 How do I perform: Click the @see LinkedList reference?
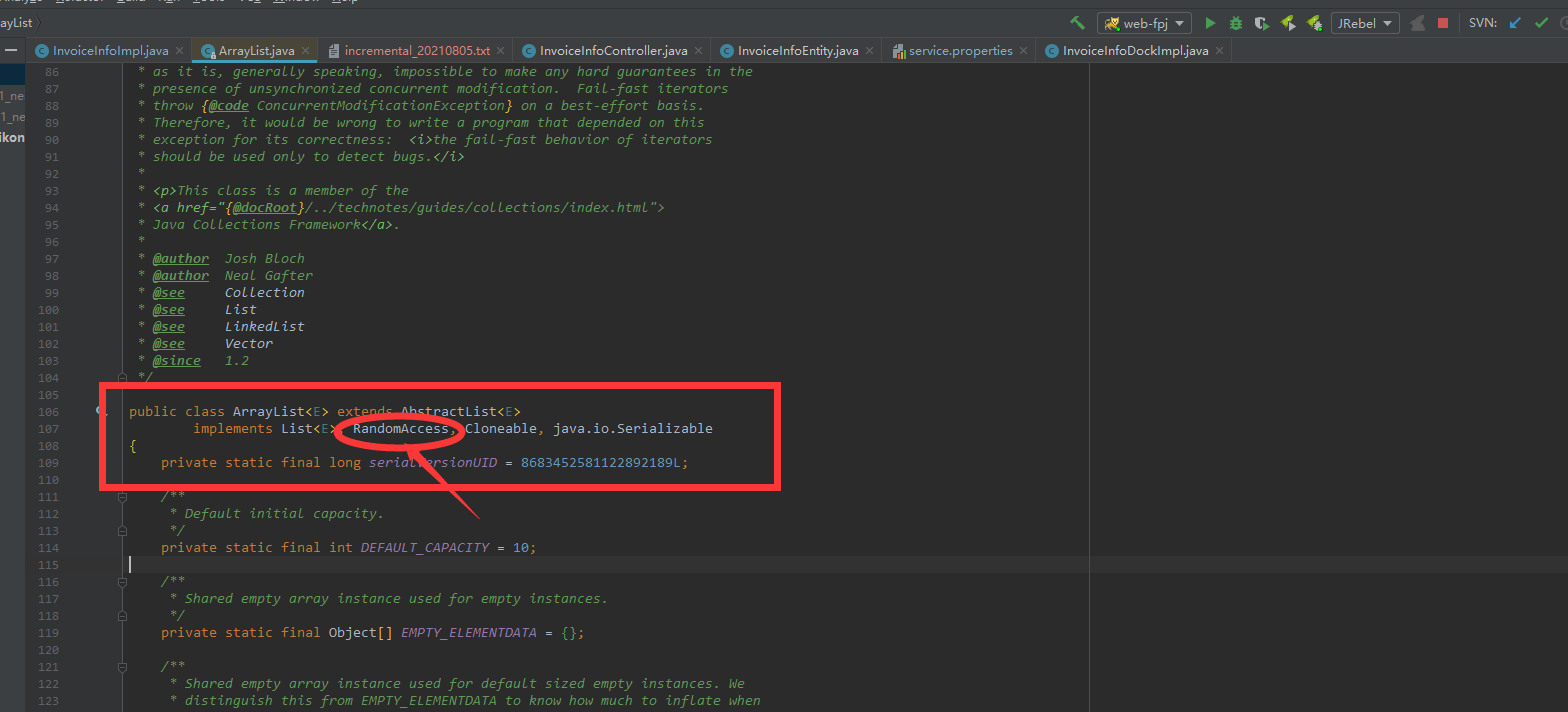265,326
